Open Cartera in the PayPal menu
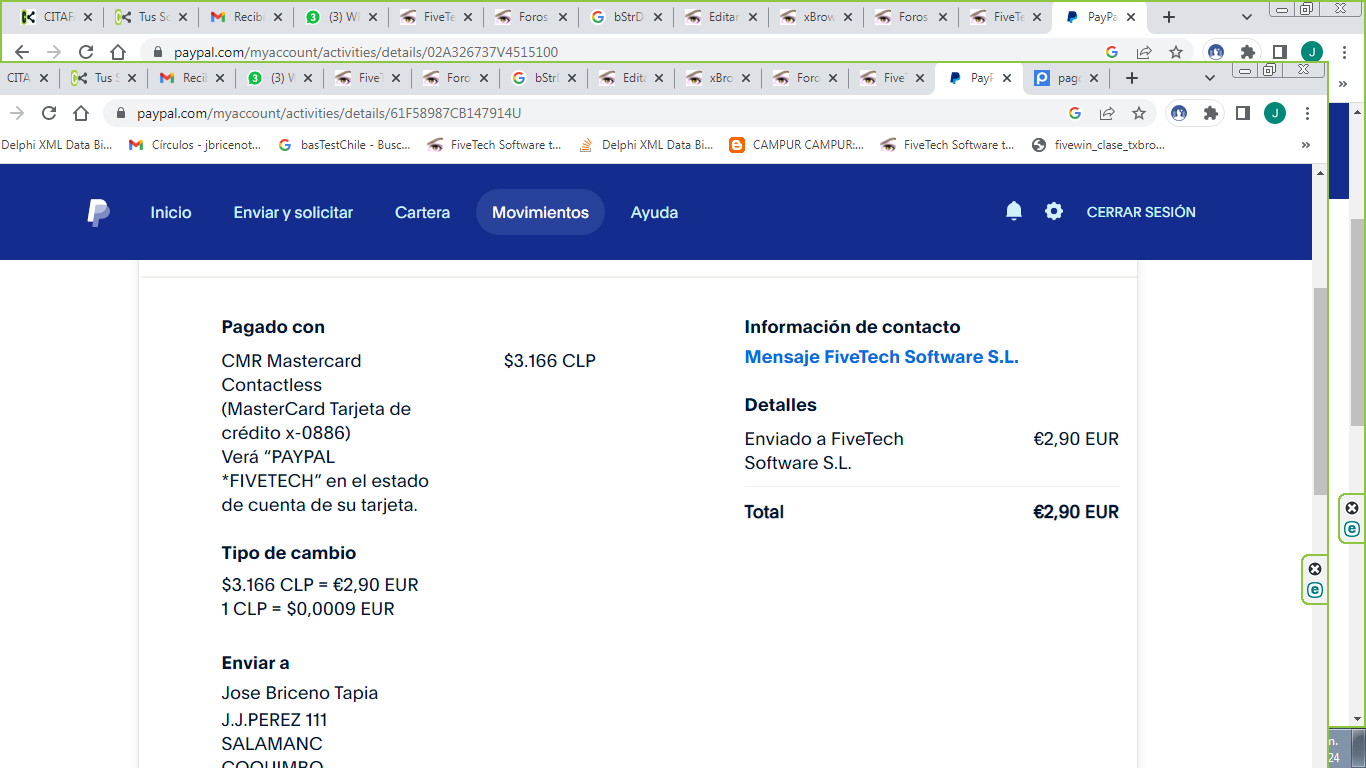Image resolution: width=1366 pixels, height=768 pixels. click(x=422, y=212)
